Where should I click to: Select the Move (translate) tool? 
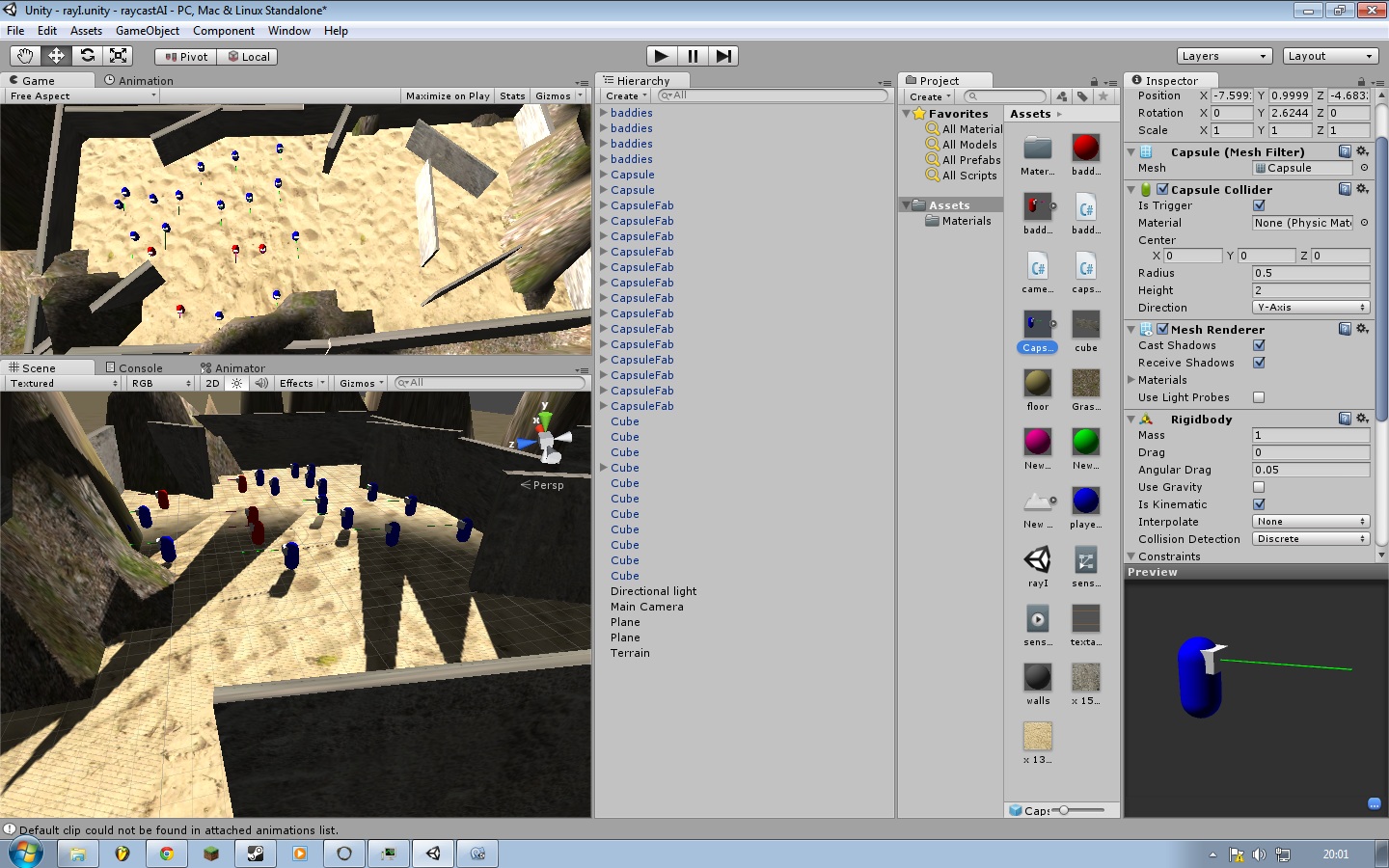(x=56, y=56)
